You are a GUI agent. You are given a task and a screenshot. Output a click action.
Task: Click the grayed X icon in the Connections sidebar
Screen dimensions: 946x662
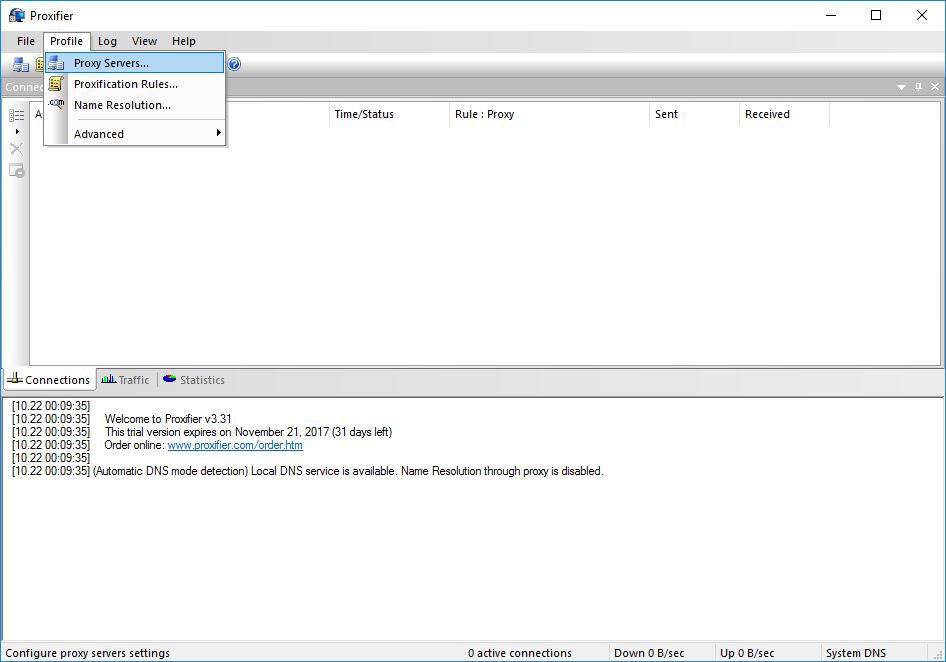16,149
